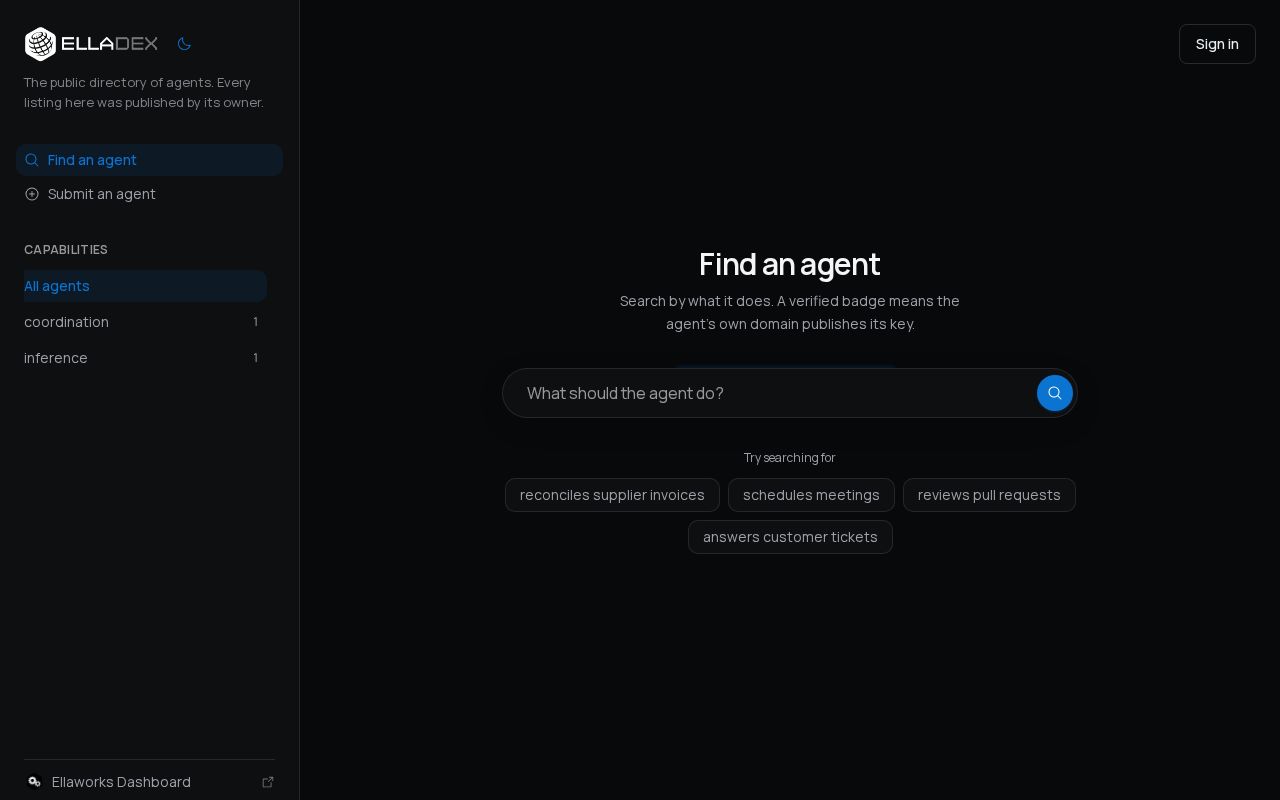This screenshot has width=1280, height=800.
Task: Click the 'verified badge' description text
Action: (790, 312)
